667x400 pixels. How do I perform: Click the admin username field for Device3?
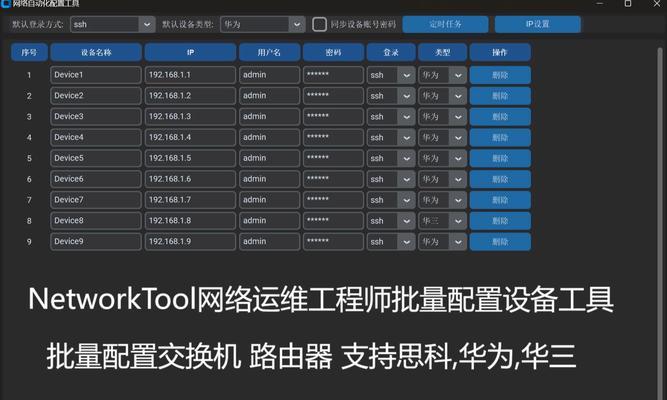(x=269, y=117)
